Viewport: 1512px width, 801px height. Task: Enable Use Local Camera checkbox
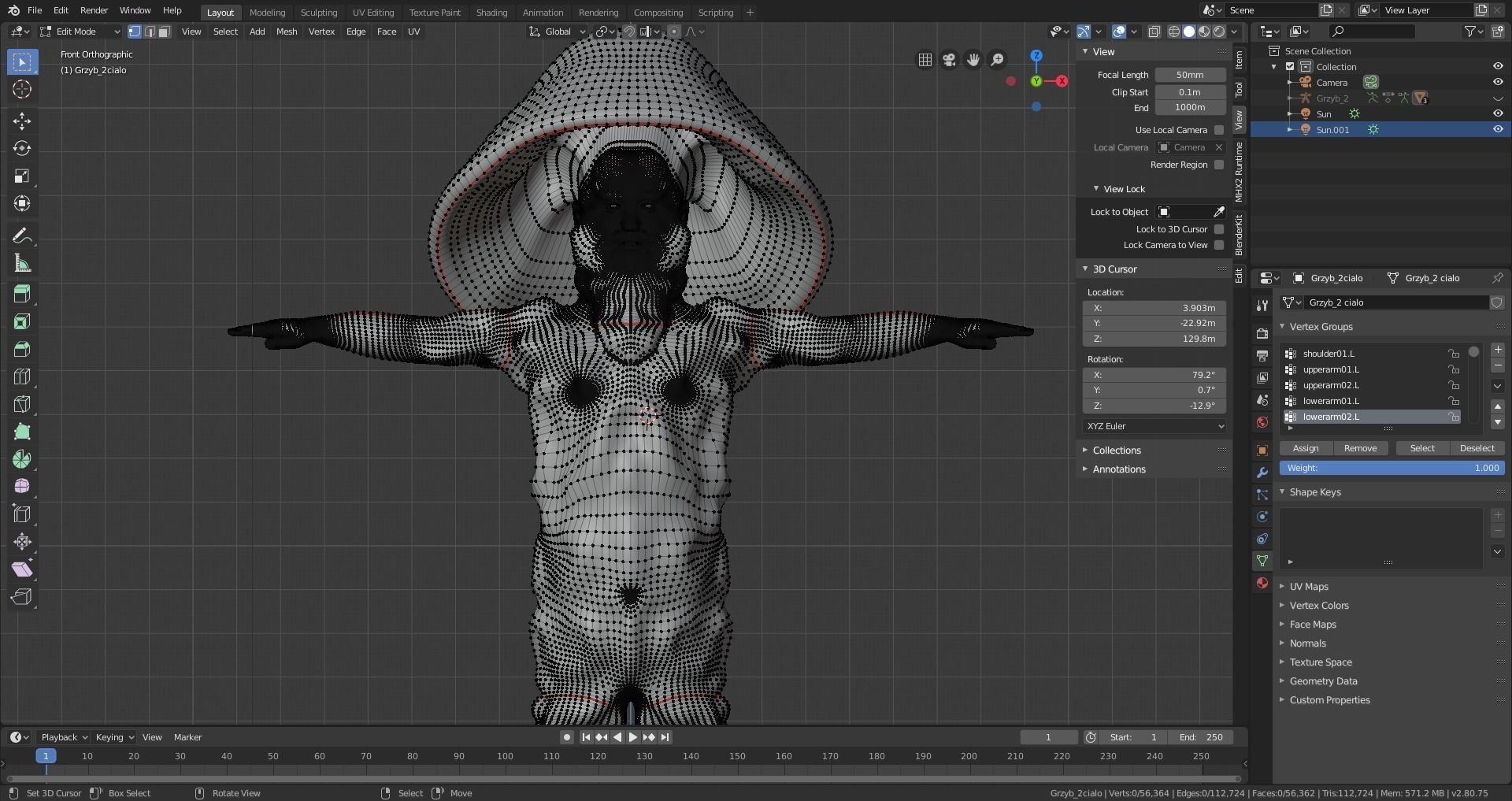(1219, 130)
